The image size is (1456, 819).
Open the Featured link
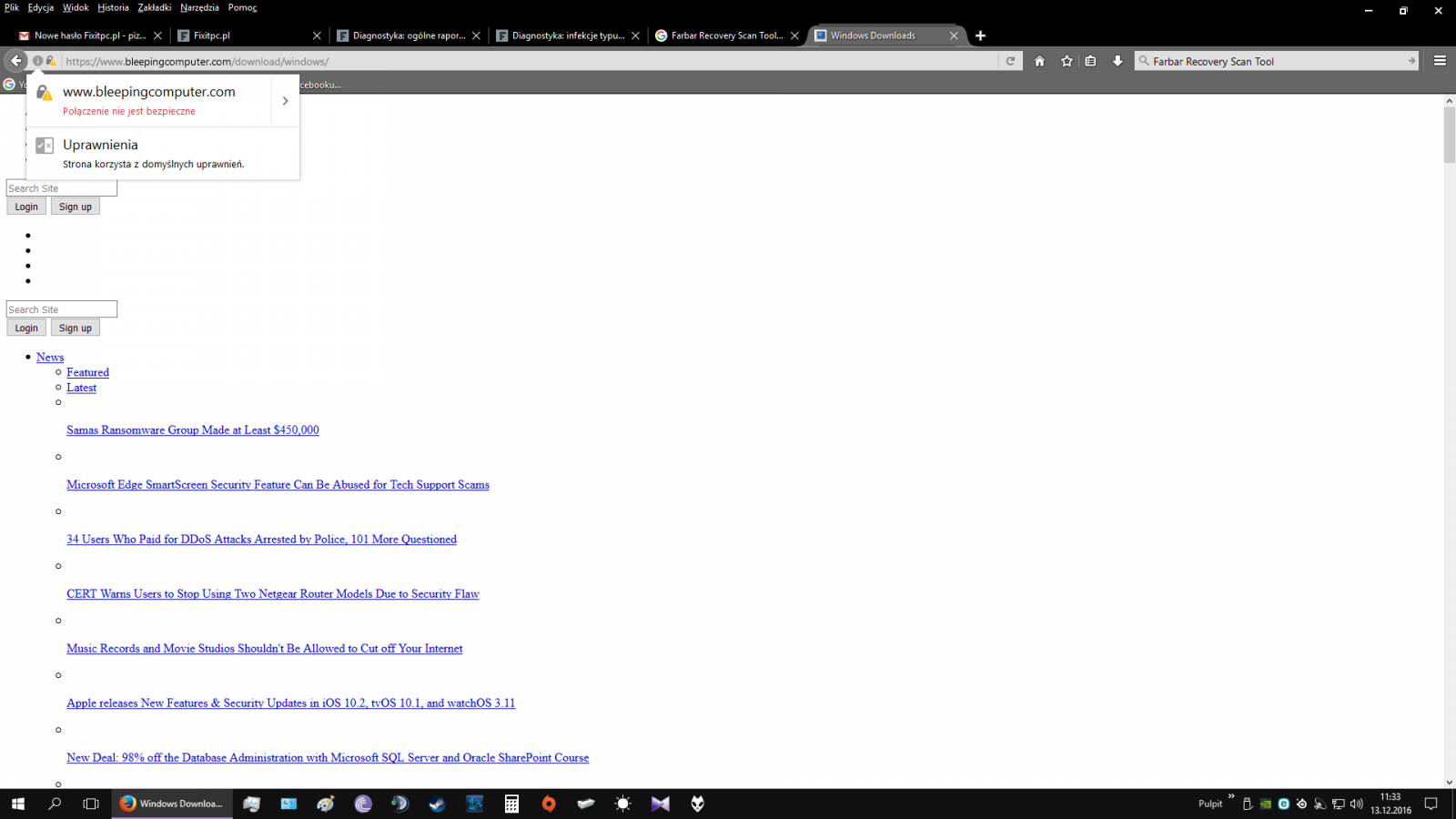pyautogui.click(x=87, y=372)
